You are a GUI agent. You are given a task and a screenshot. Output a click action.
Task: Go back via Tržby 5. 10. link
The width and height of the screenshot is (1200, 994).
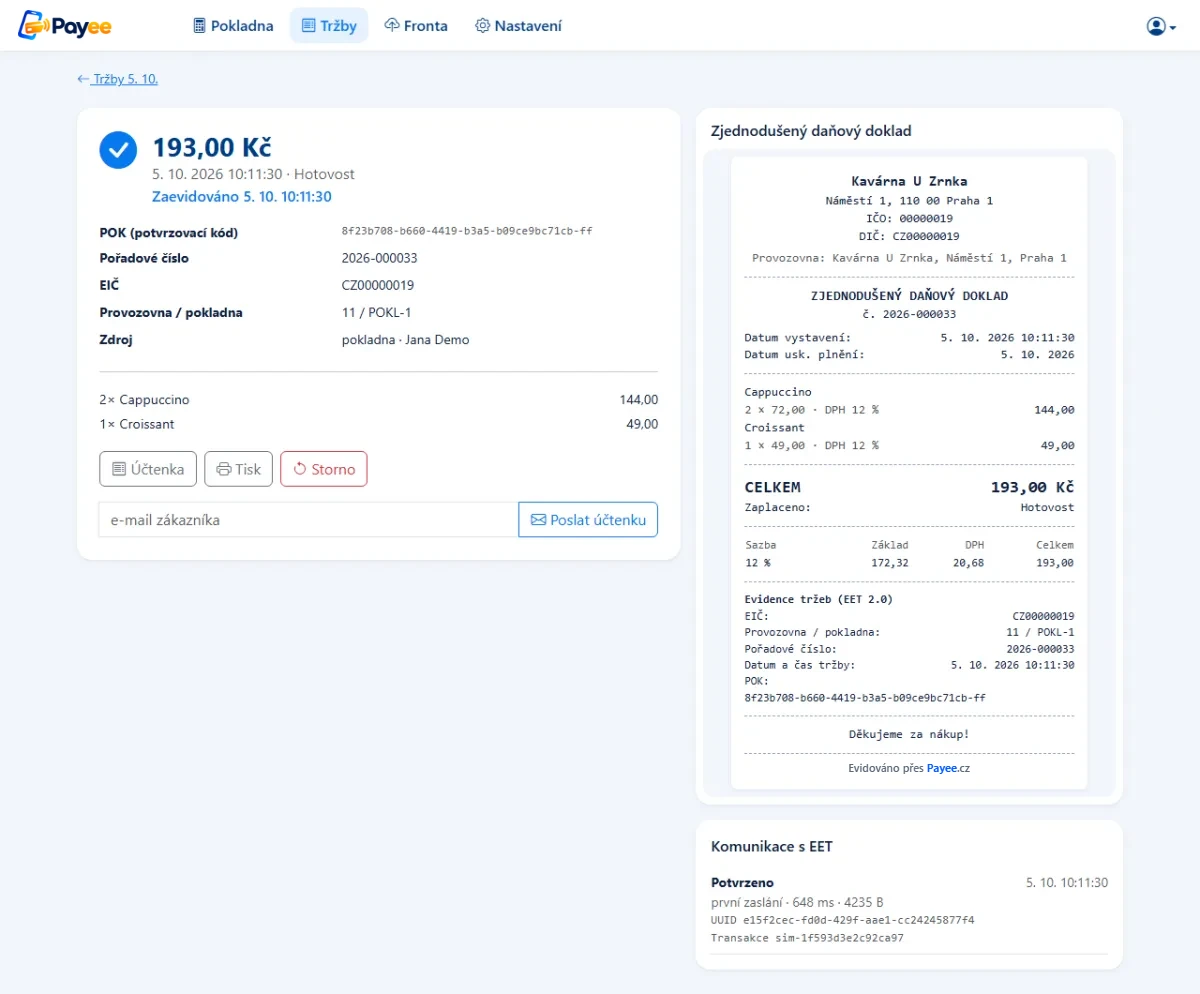(x=117, y=79)
